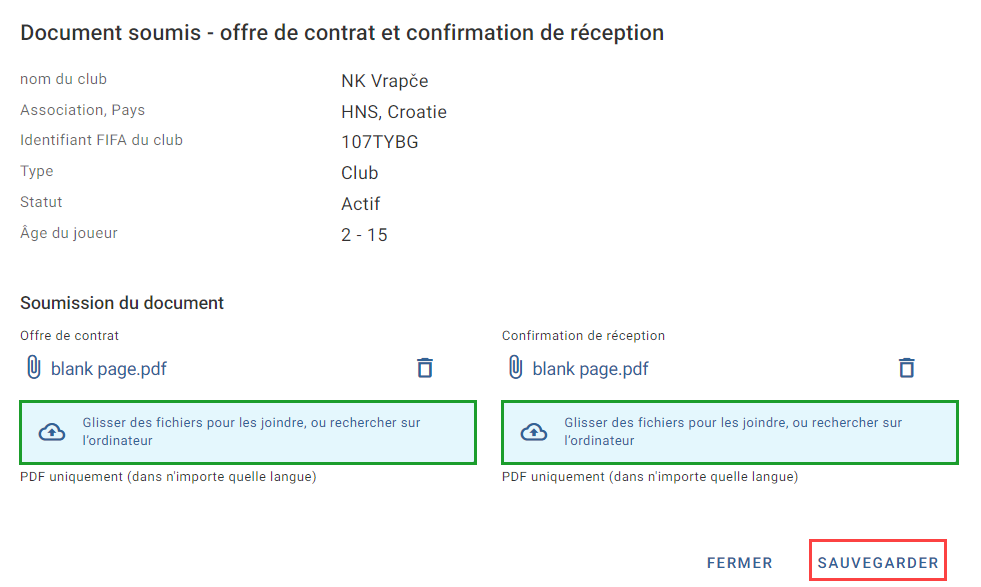Click paperclip icon beside Confirmation de réception file

tap(516, 367)
